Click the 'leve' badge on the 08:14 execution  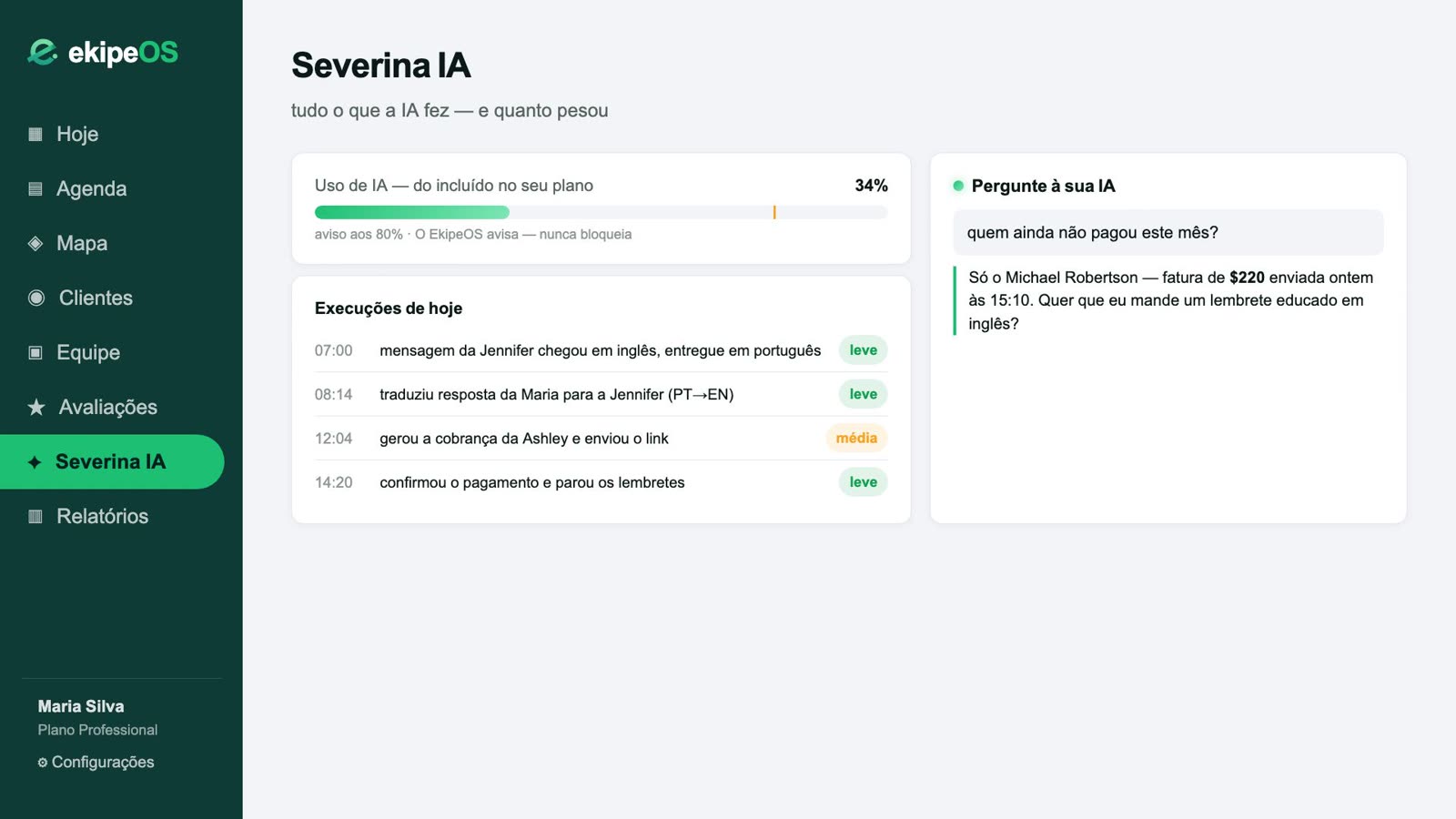click(863, 394)
